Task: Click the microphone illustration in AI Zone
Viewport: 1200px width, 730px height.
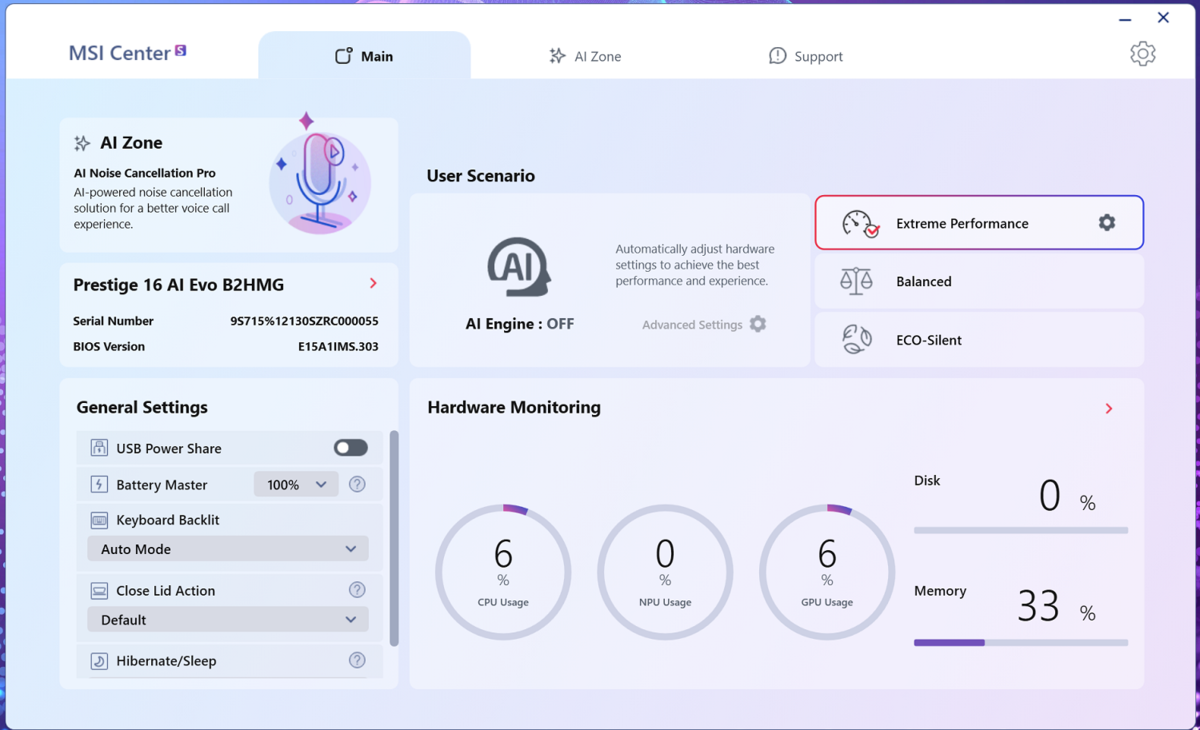Action: [320, 174]
